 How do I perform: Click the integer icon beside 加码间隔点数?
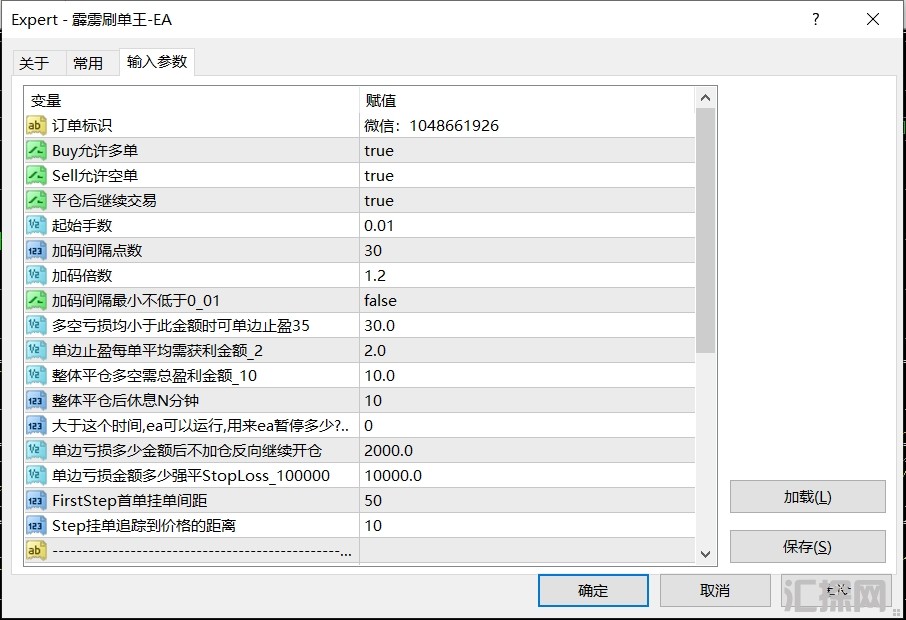point(35,250)
